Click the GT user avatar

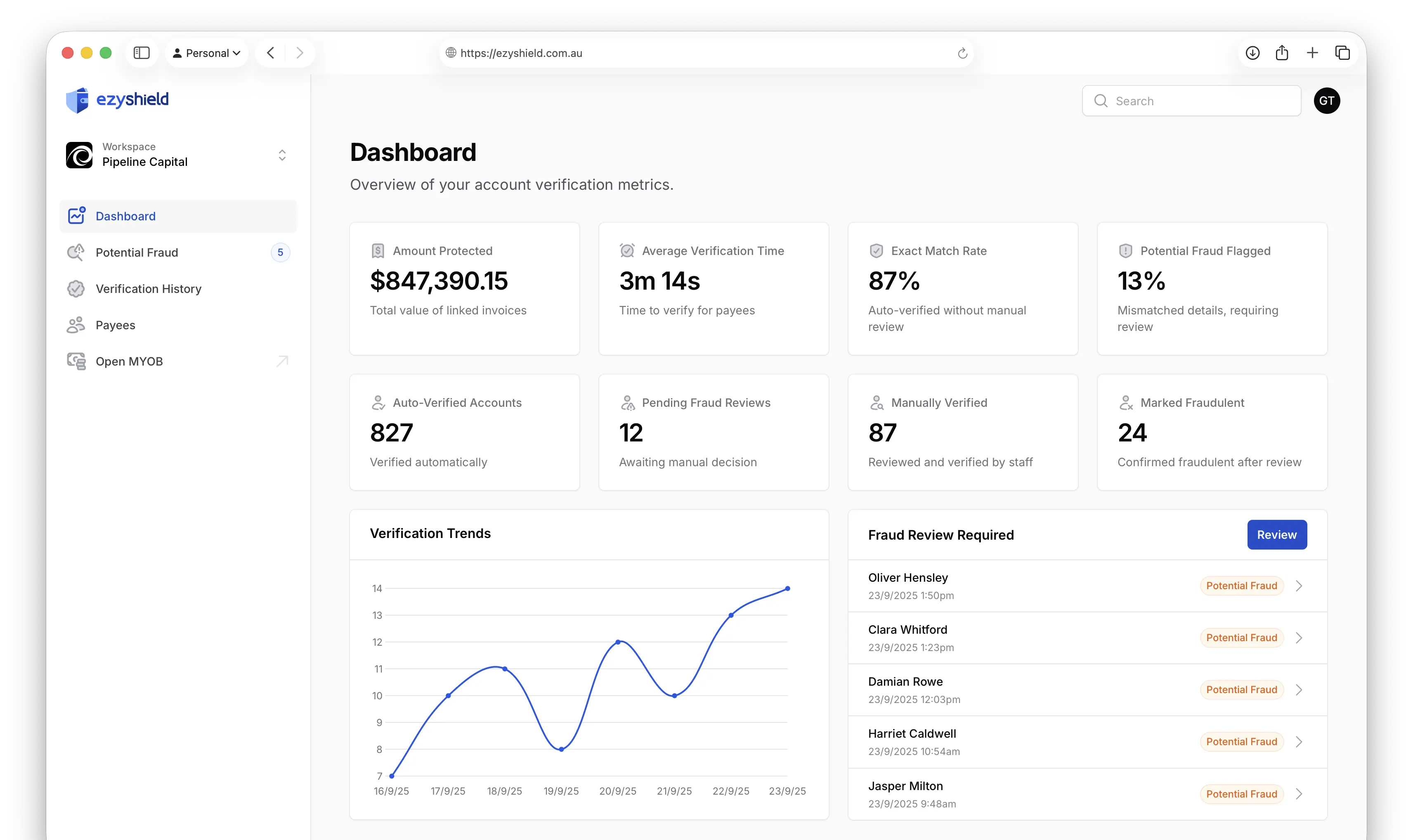1326,101
